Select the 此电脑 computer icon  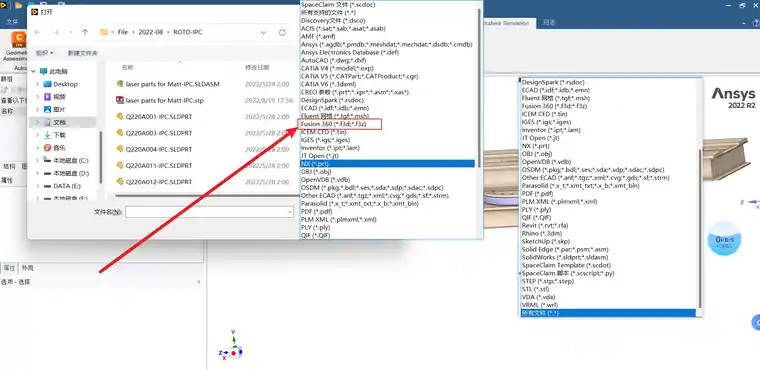pyautogui.click(x=44, y=71)
